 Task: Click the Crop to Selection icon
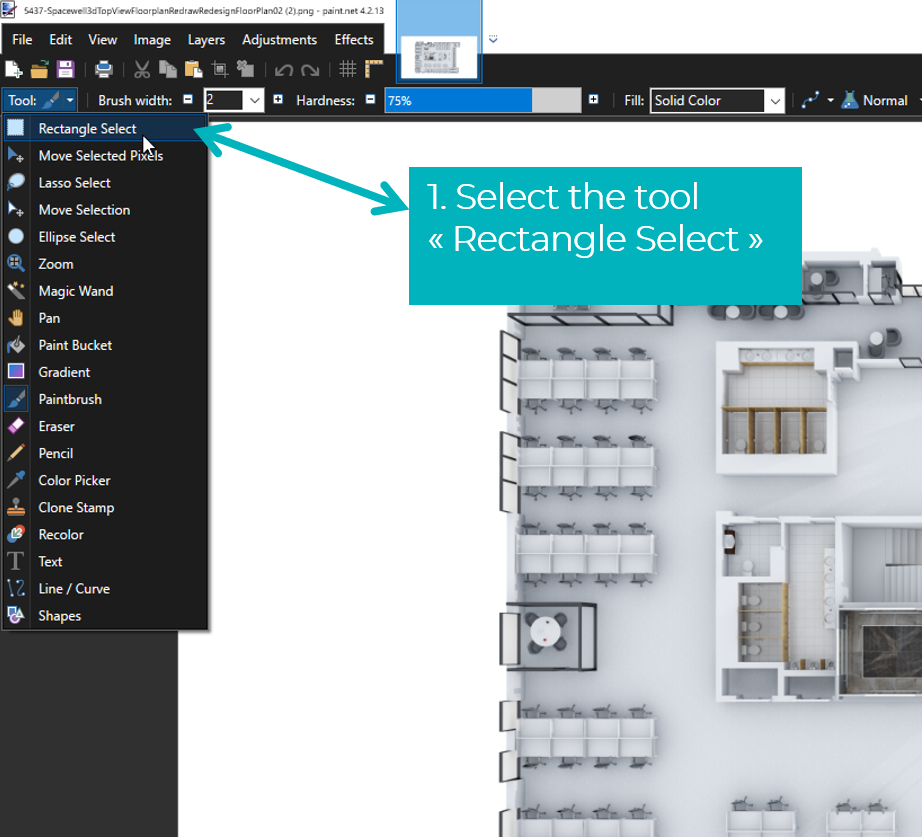pos(219,69)
